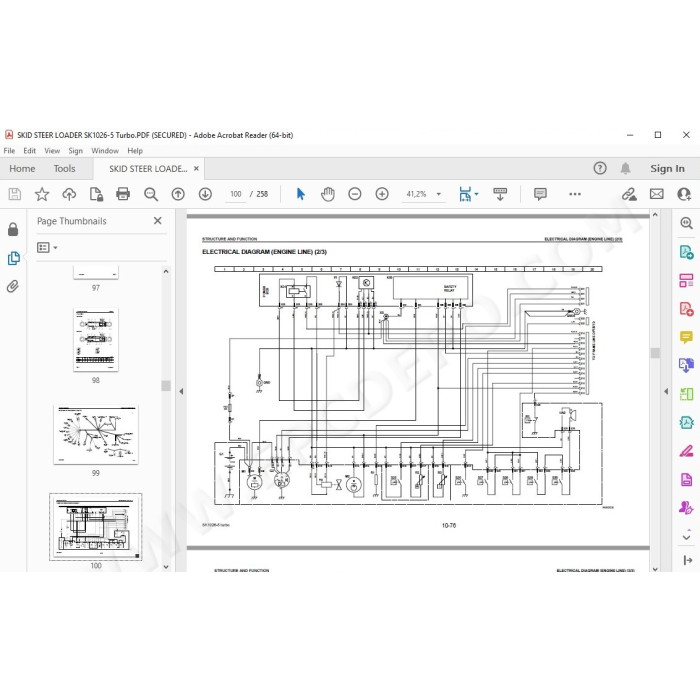
Task: Open the Add comment tool
Action: click(x=540, y=194)
